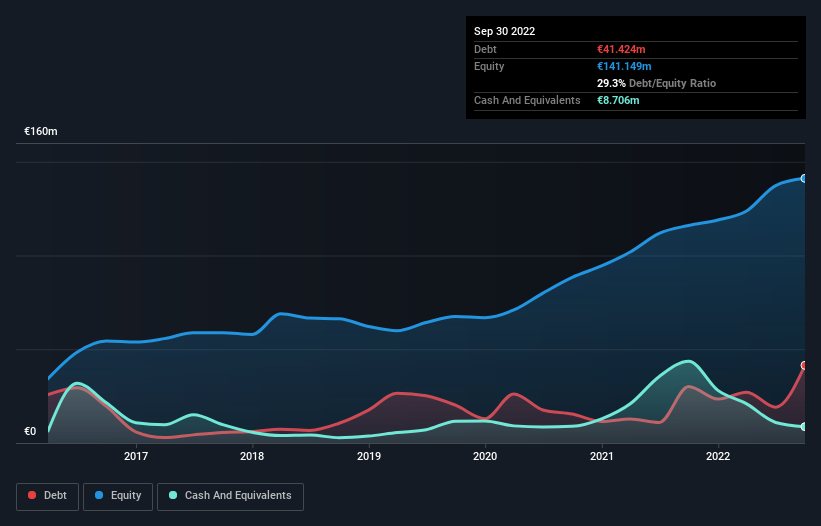Click the 2021 x-axis label
The height and width of the screenshot is (526, 821).
pyautogui.click(x=602, y=456)
